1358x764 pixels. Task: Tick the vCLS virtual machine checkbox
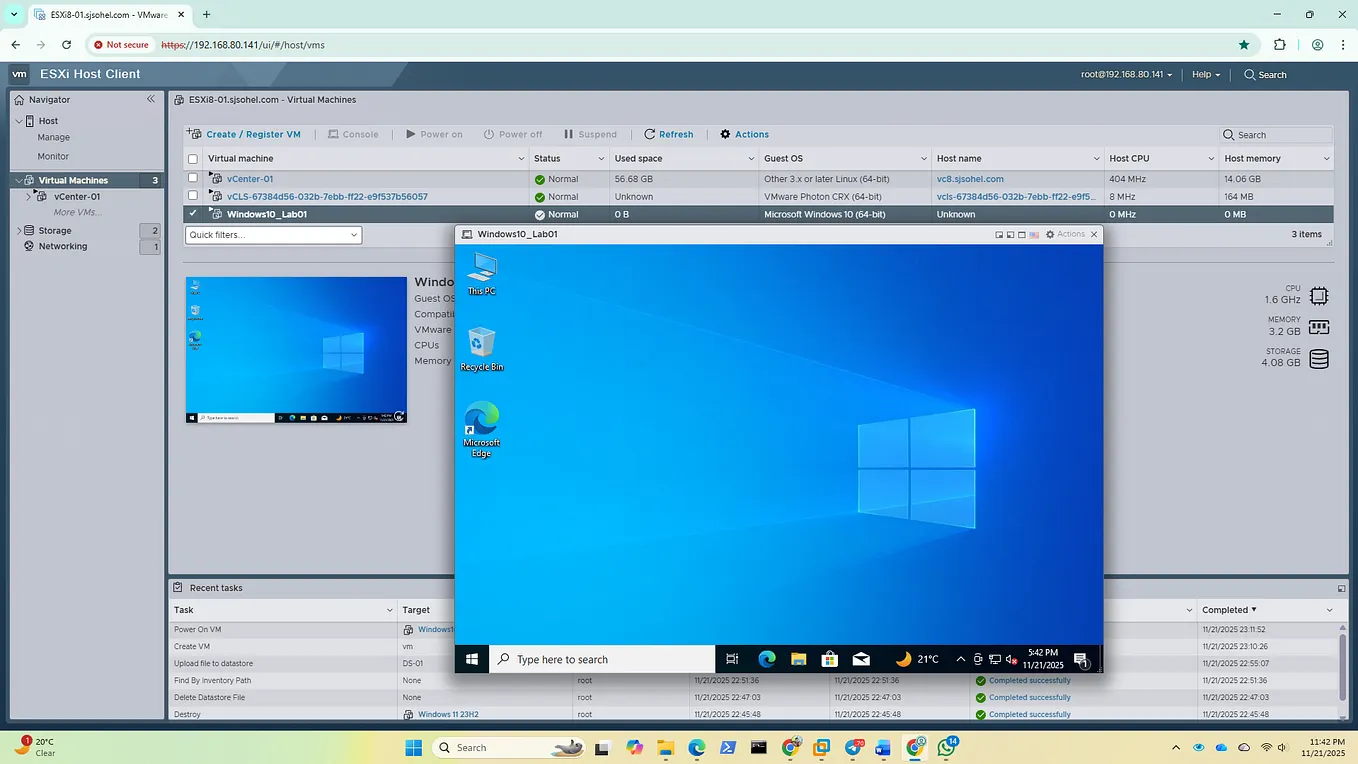coord(193,195)
